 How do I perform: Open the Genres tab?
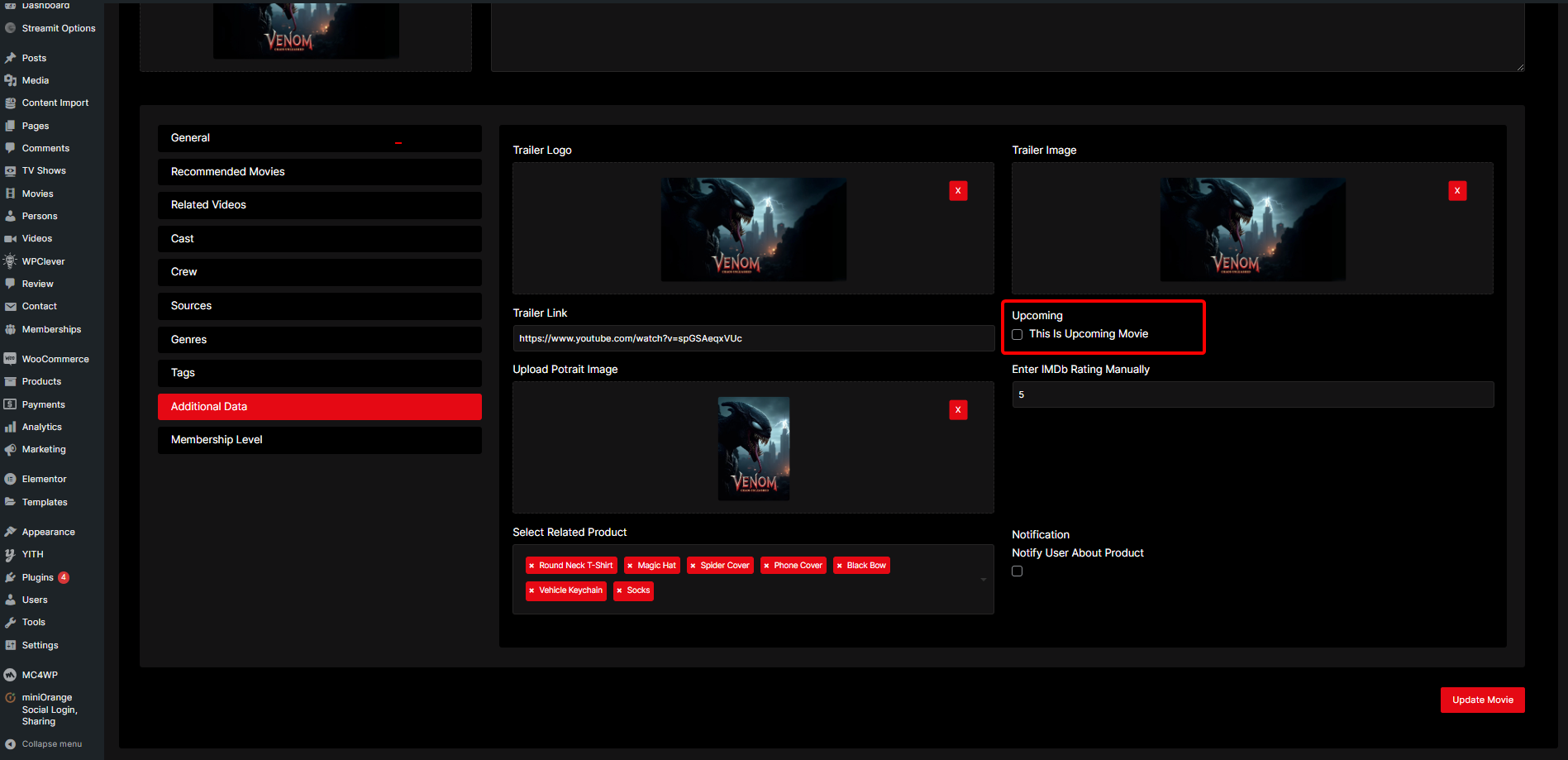click(x=320, y=340)
